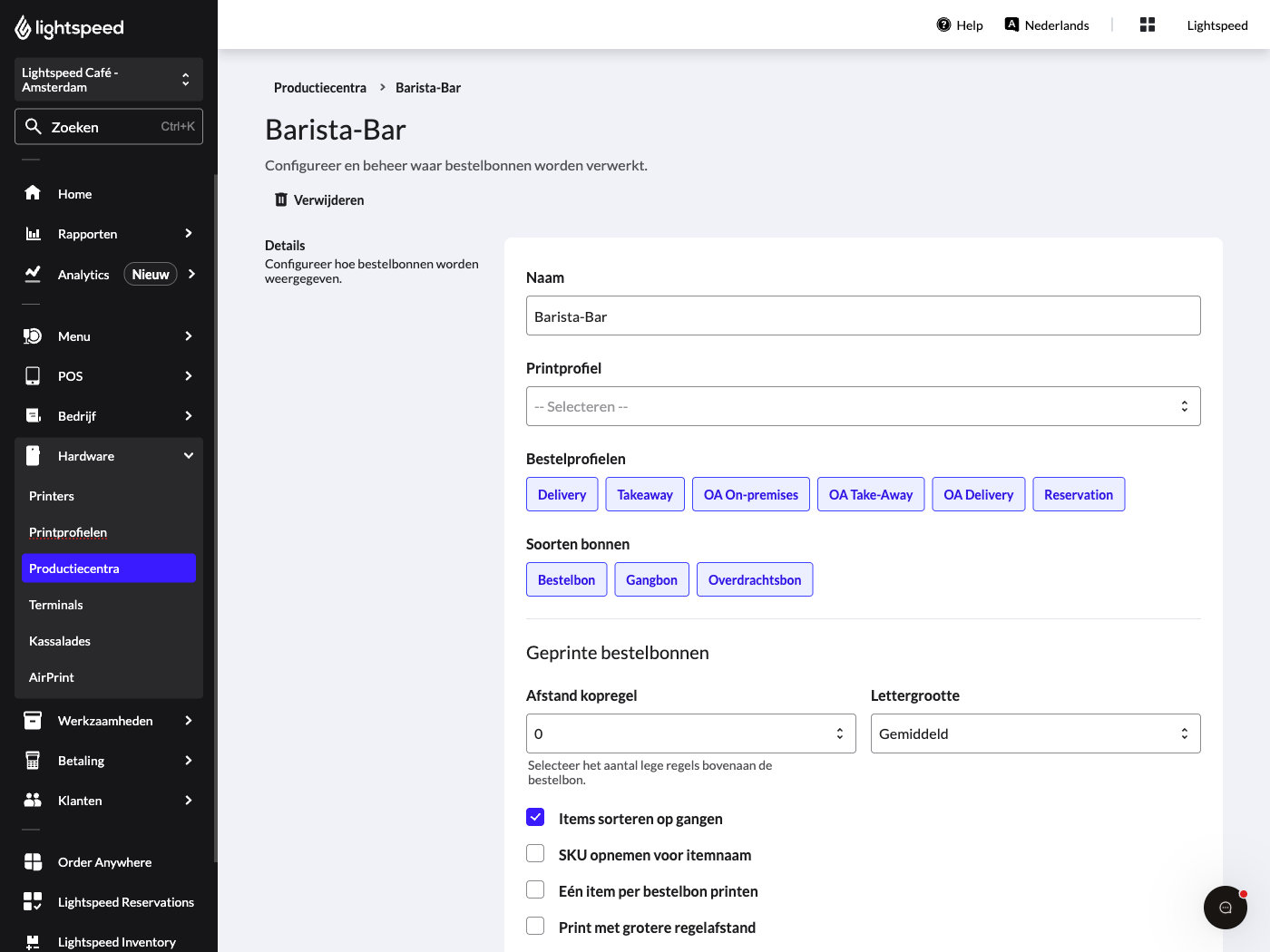Toggle the OA Take-Away order profile
The image size is (1270, 952).
click(x=871, y=494)
